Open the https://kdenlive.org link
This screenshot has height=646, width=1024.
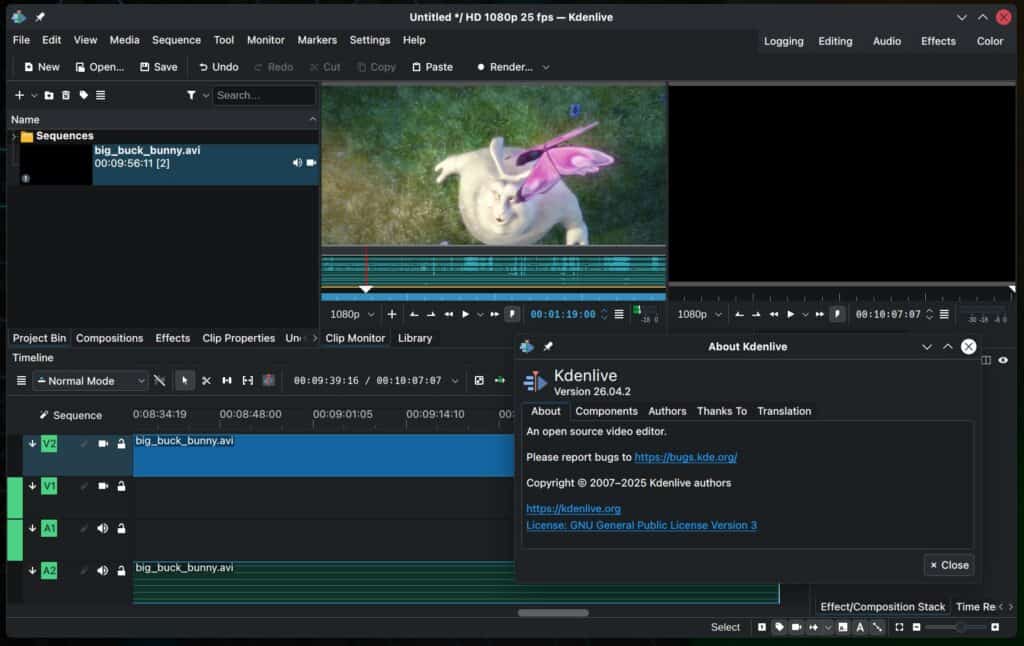573,508
